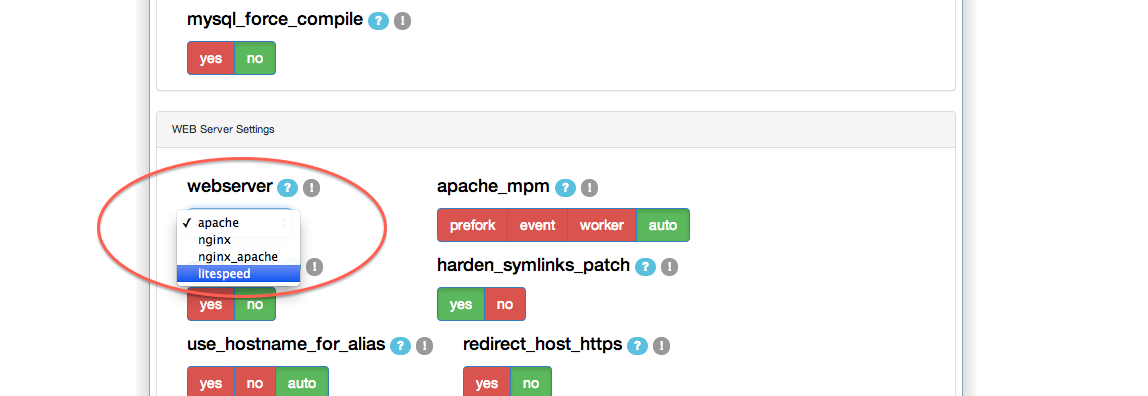
Task: Select prefork for apache_mpm
Action: pos(472,225)
